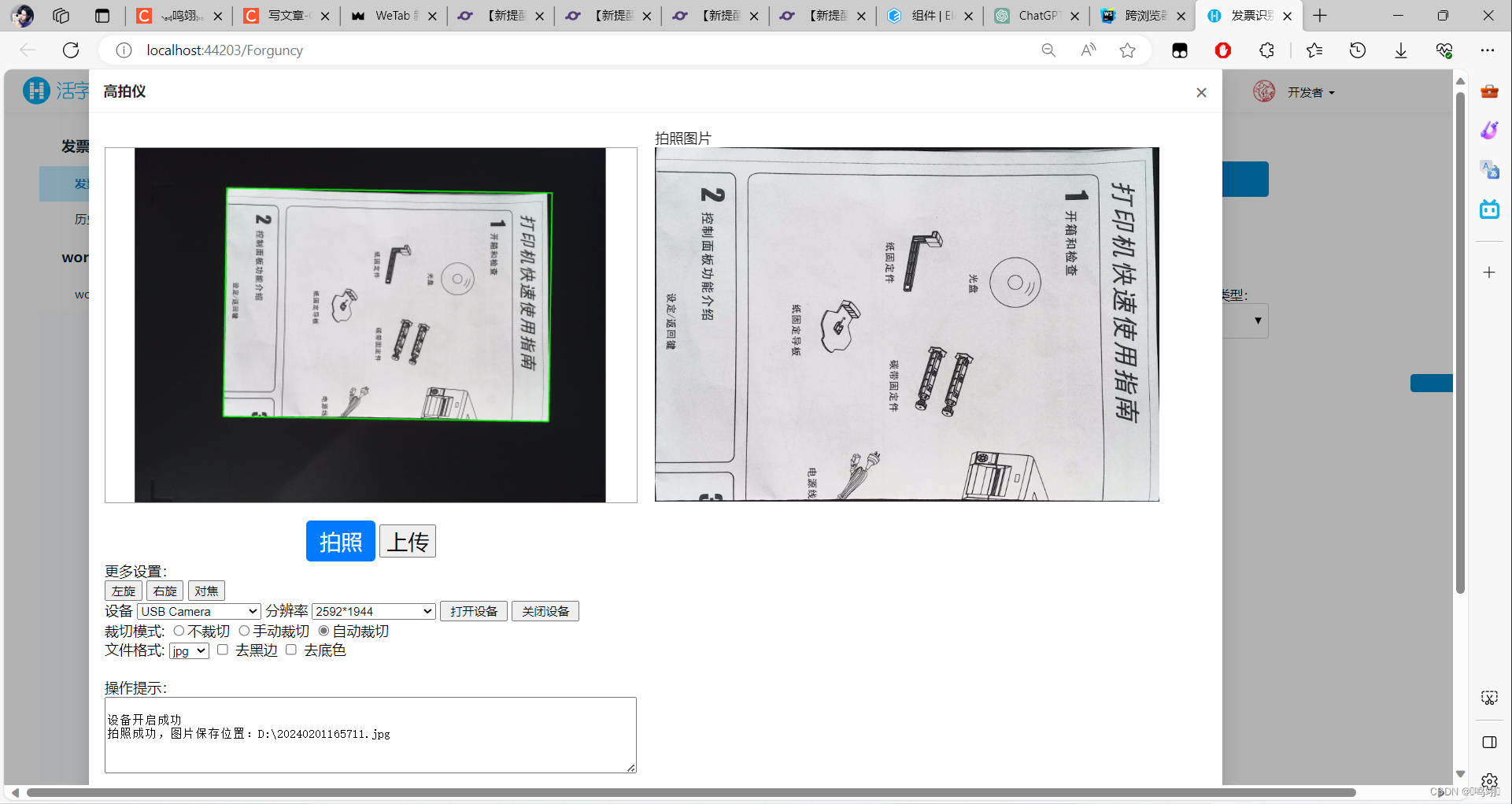Image resolution: width=1512 pixels, height=804 pixels.
Task: Click the read aloud icon
Action: (x=1089, y=50)
